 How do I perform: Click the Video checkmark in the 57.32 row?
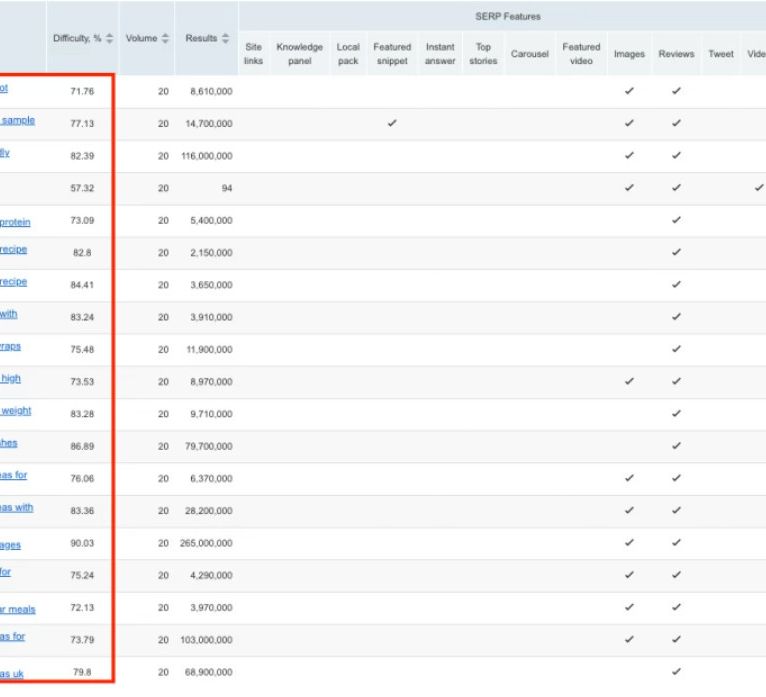[x=759, y=187]
